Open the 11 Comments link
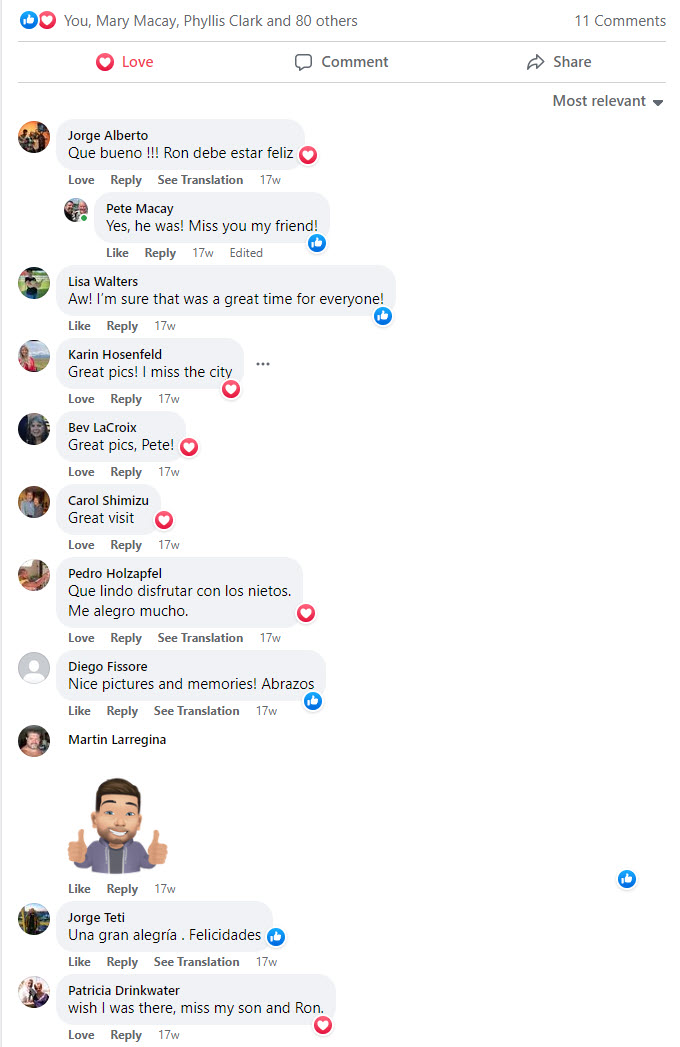The height and width of the screenshot is (1047, 680). point(620,21)
